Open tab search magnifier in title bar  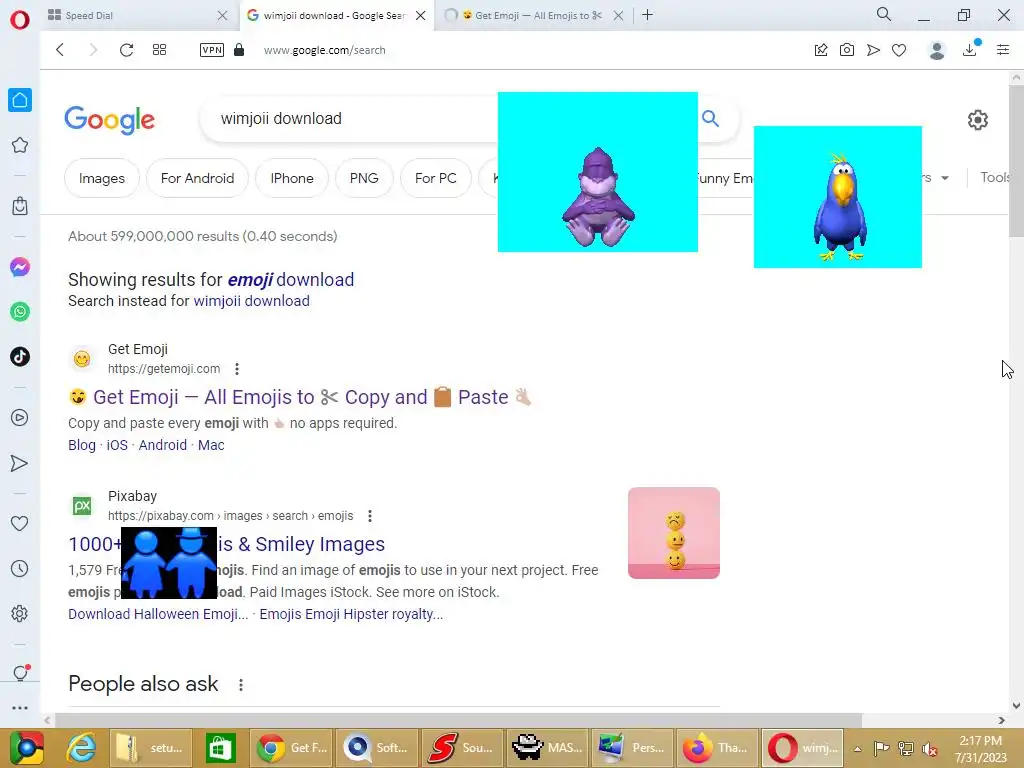click(884, 14)
